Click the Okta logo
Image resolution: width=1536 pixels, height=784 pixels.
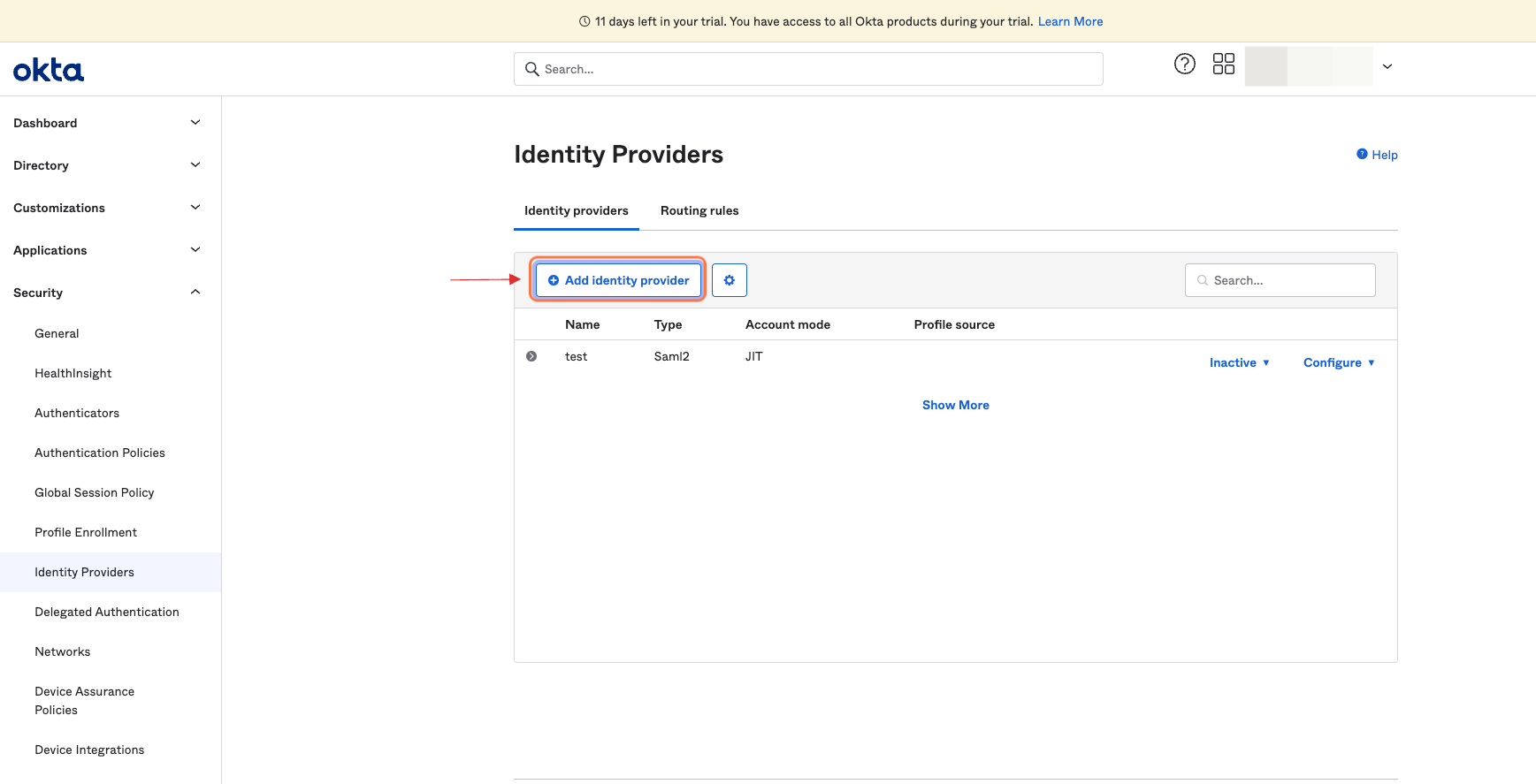[x=49, y=70]
